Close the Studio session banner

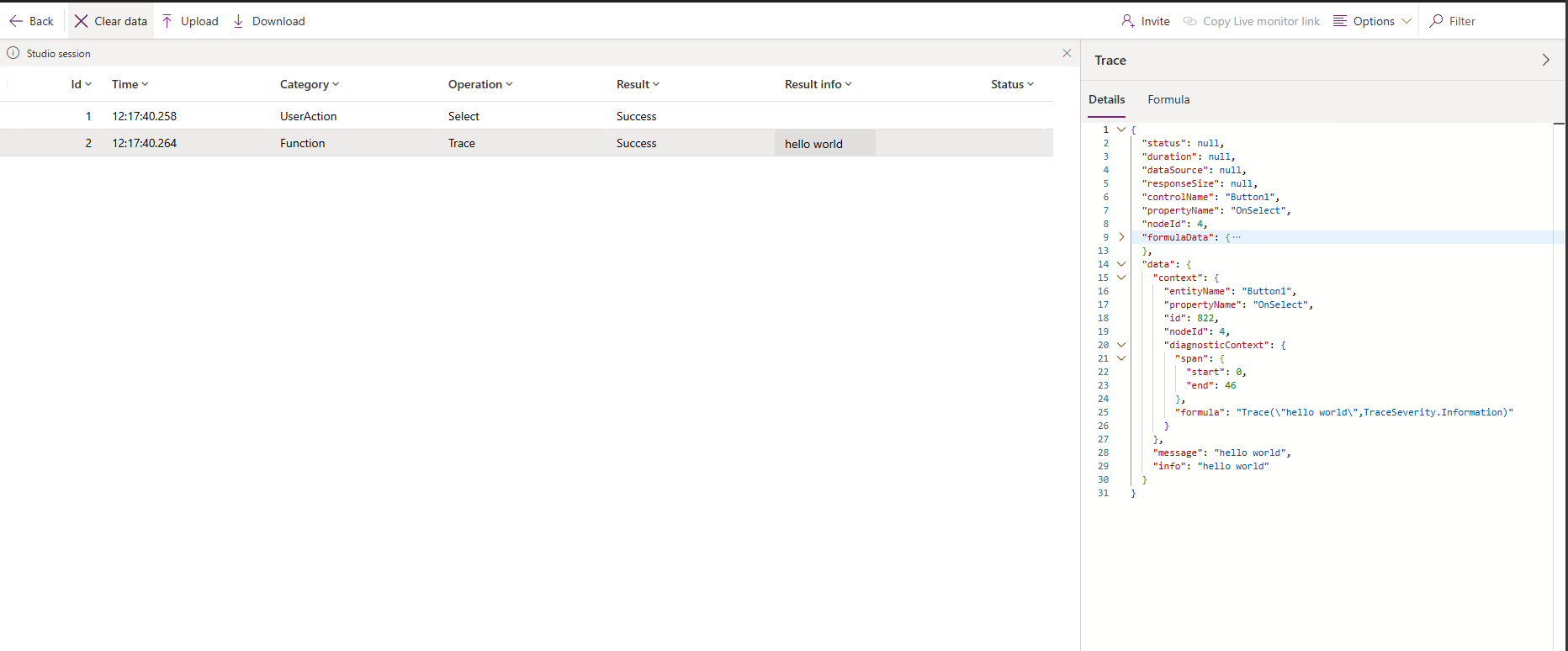tap(1067, 53)
